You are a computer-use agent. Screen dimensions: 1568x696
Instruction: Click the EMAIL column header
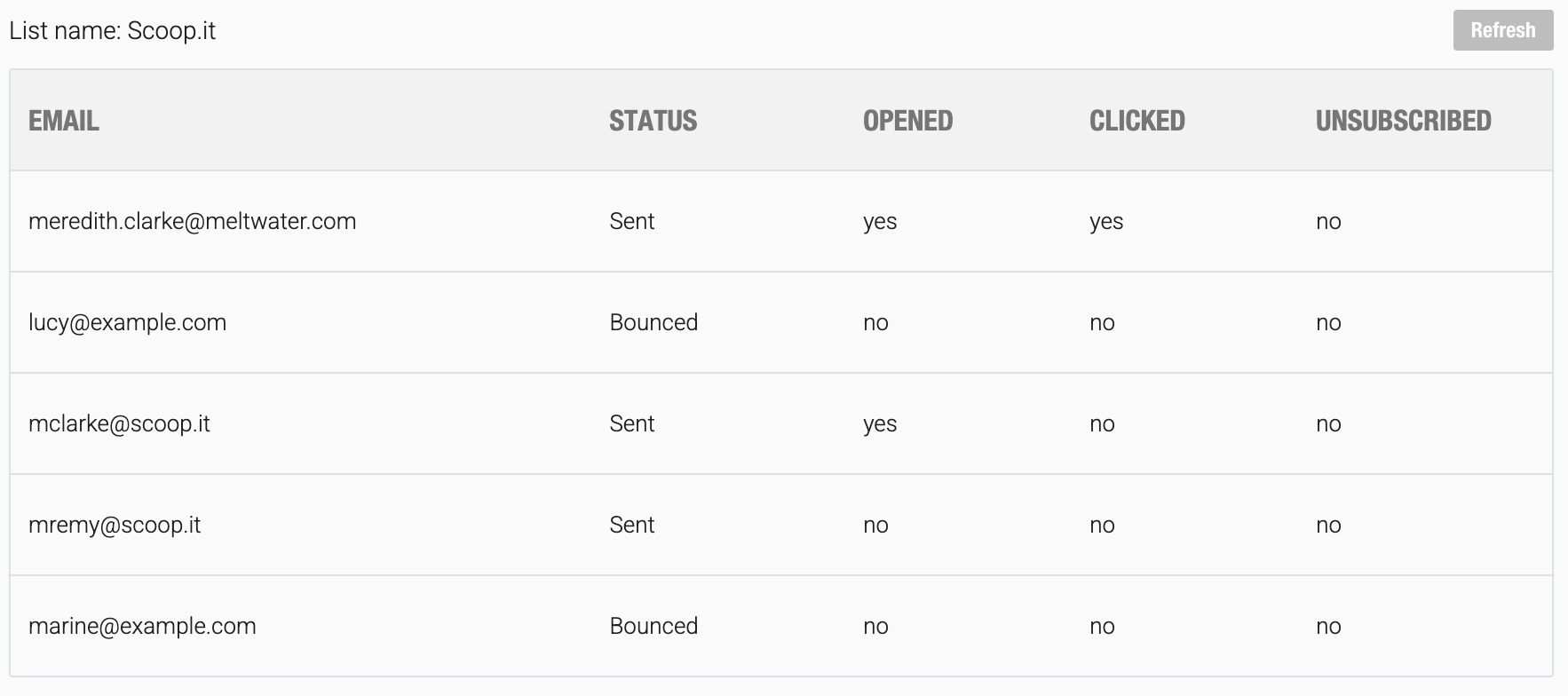(64, 121)
